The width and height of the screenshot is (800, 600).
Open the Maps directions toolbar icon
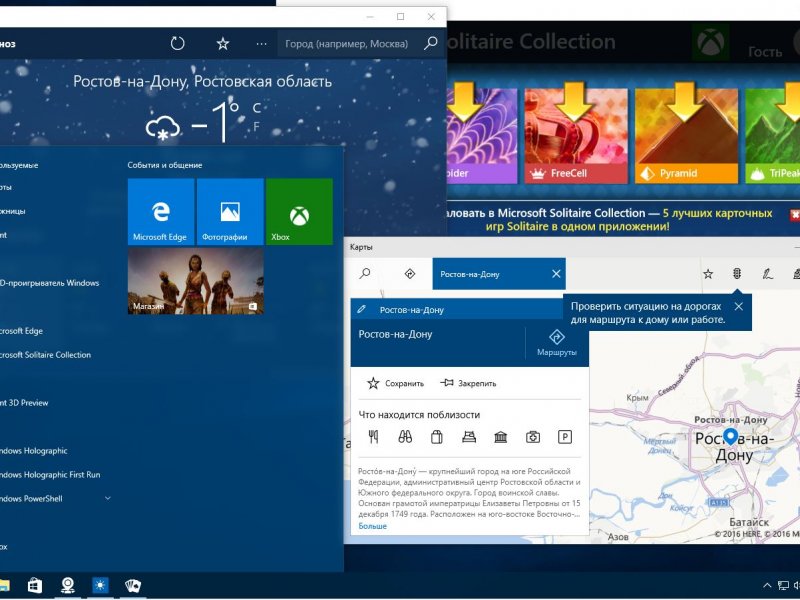410,273
